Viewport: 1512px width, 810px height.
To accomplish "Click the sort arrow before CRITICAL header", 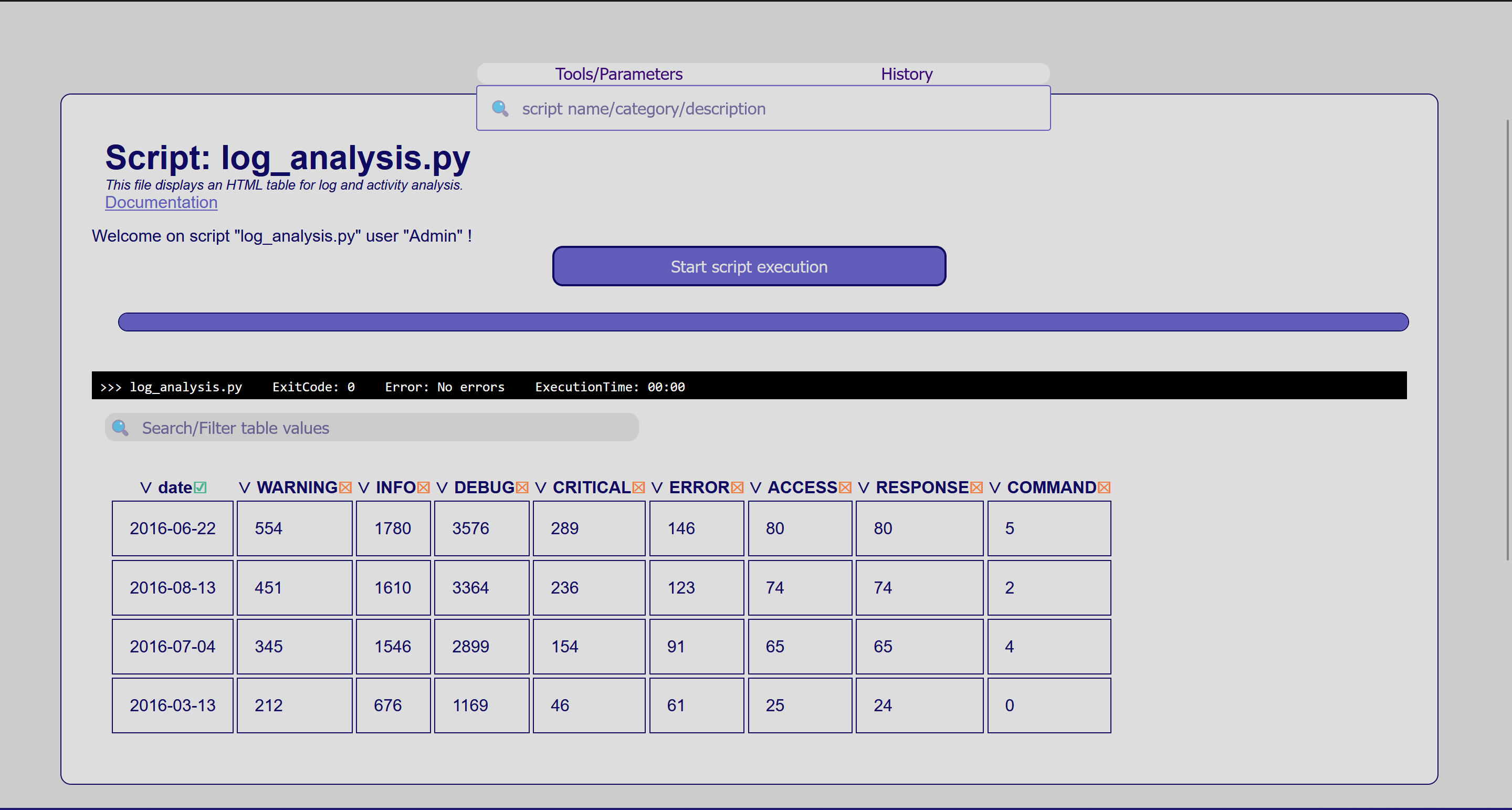I will (x=541, y=487).
